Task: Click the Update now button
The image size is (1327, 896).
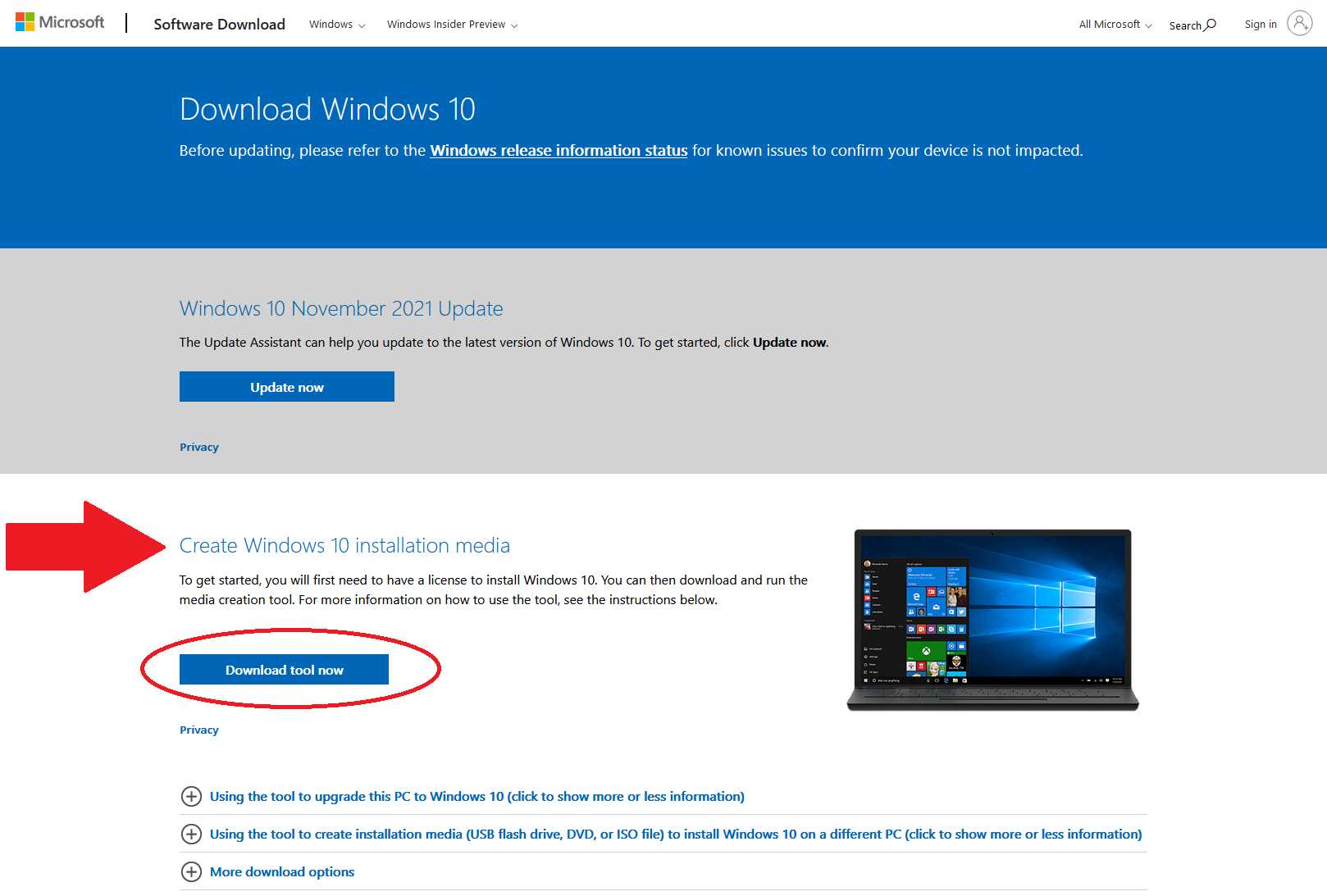Action: coord(286,386)
